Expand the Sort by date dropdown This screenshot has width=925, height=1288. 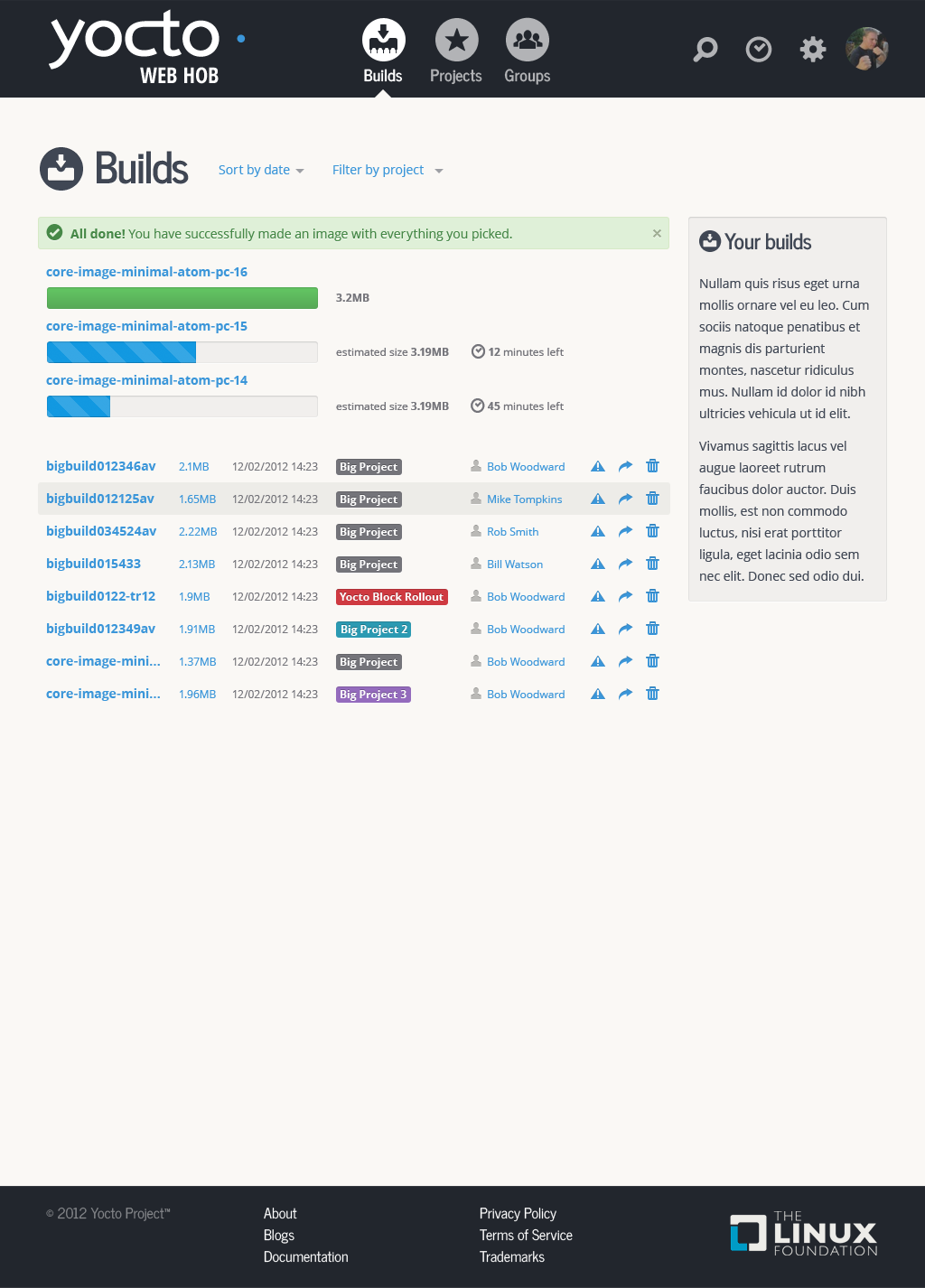(261, 170)
